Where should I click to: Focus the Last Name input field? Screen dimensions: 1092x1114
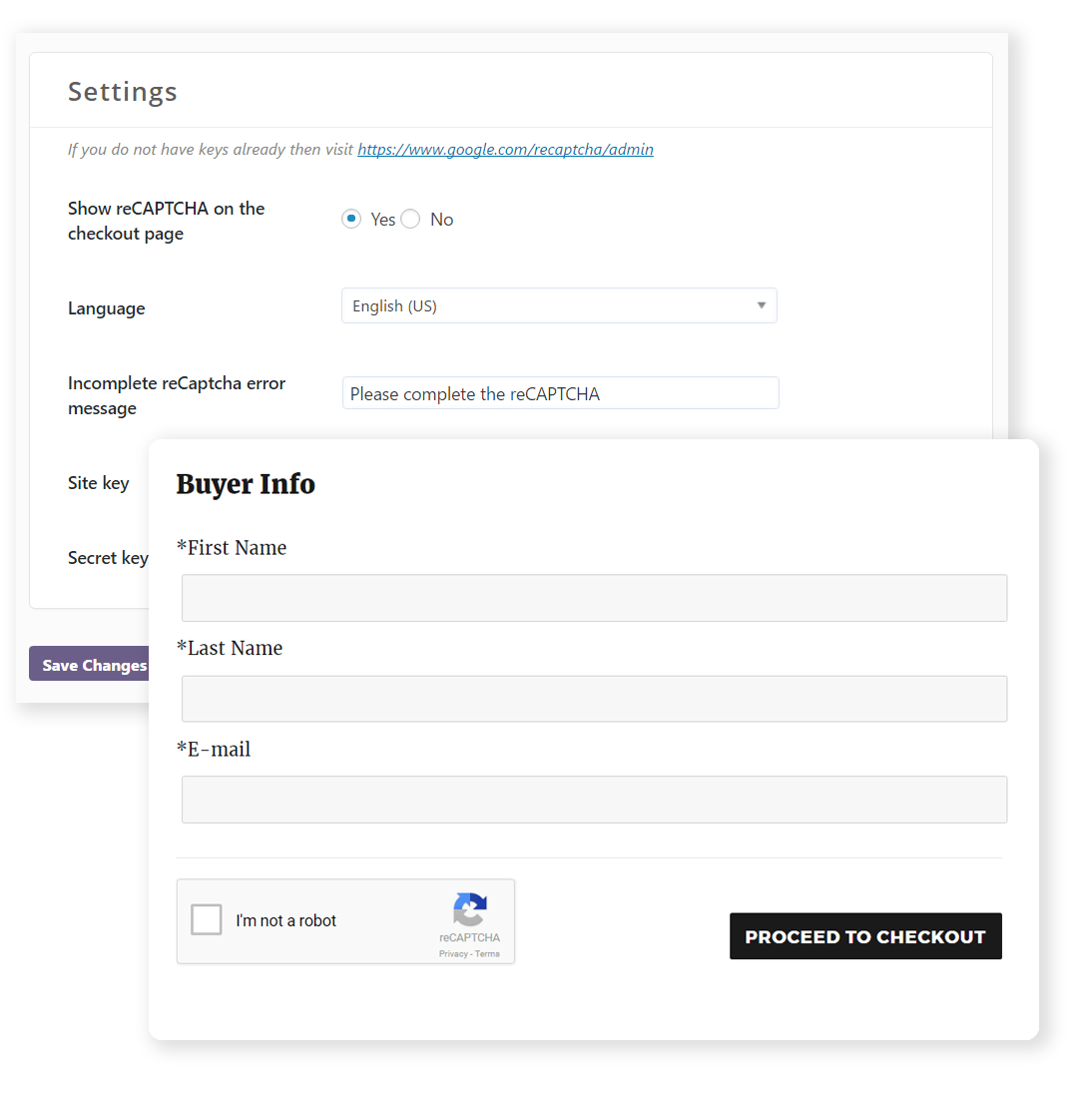[x=594, y=699]
